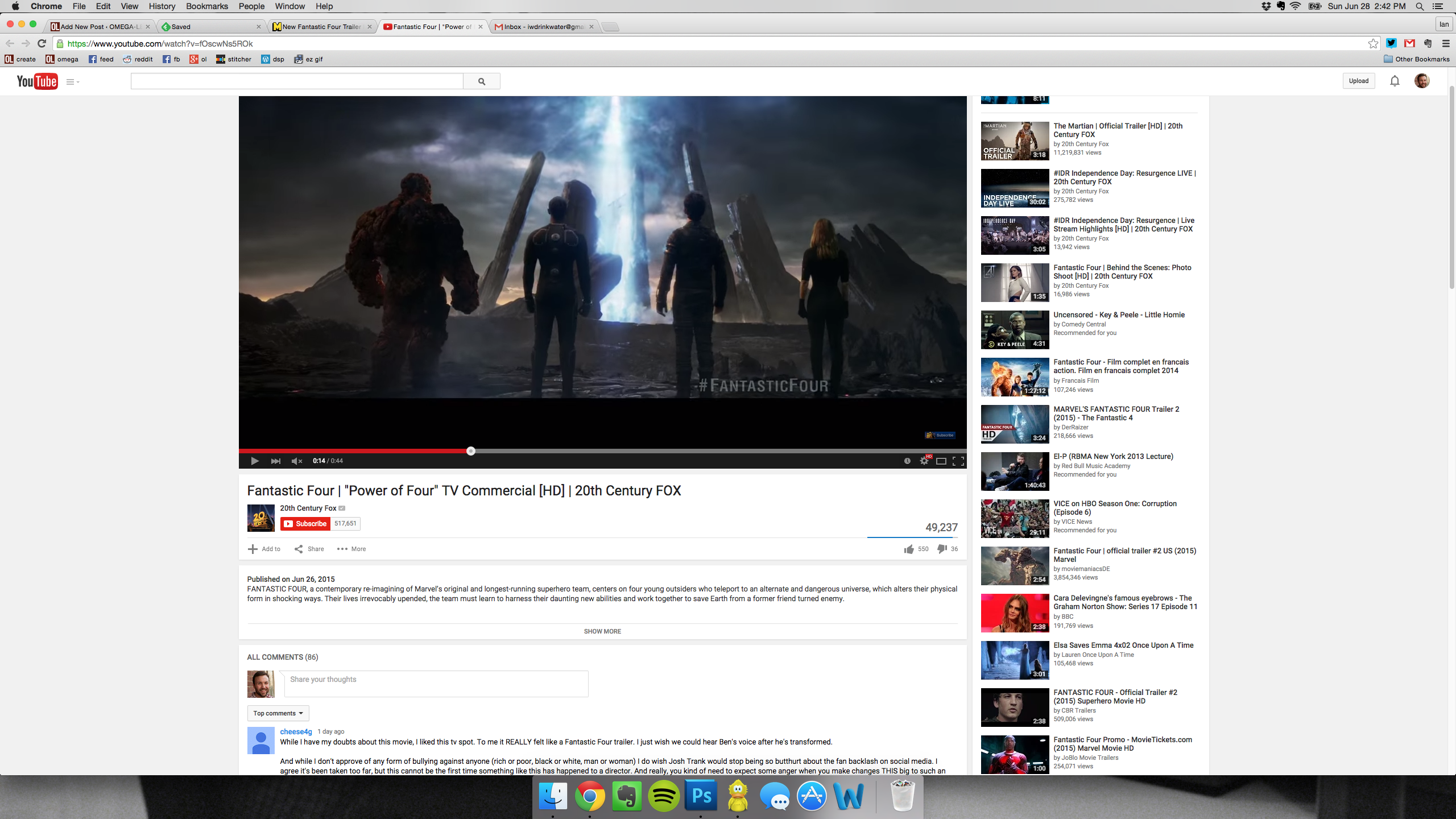The image size is (1456, 819).
Task: Open the Watch Later clock icon
Action: point(907,461)
